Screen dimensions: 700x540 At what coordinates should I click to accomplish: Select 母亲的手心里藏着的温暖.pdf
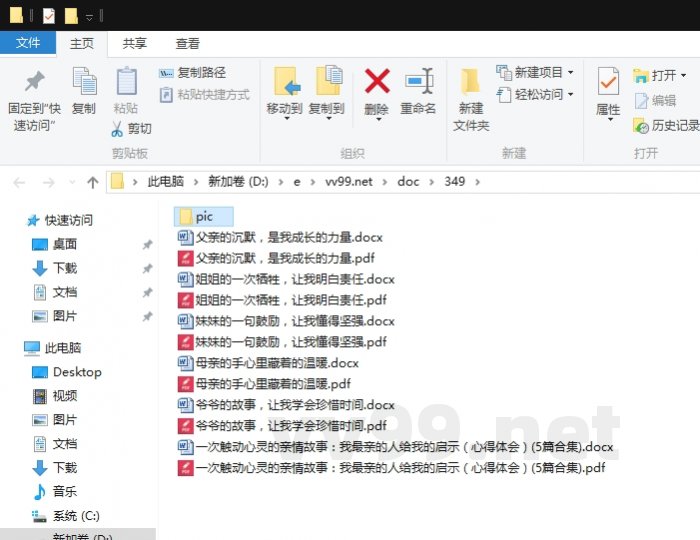(x=264, y=384)
